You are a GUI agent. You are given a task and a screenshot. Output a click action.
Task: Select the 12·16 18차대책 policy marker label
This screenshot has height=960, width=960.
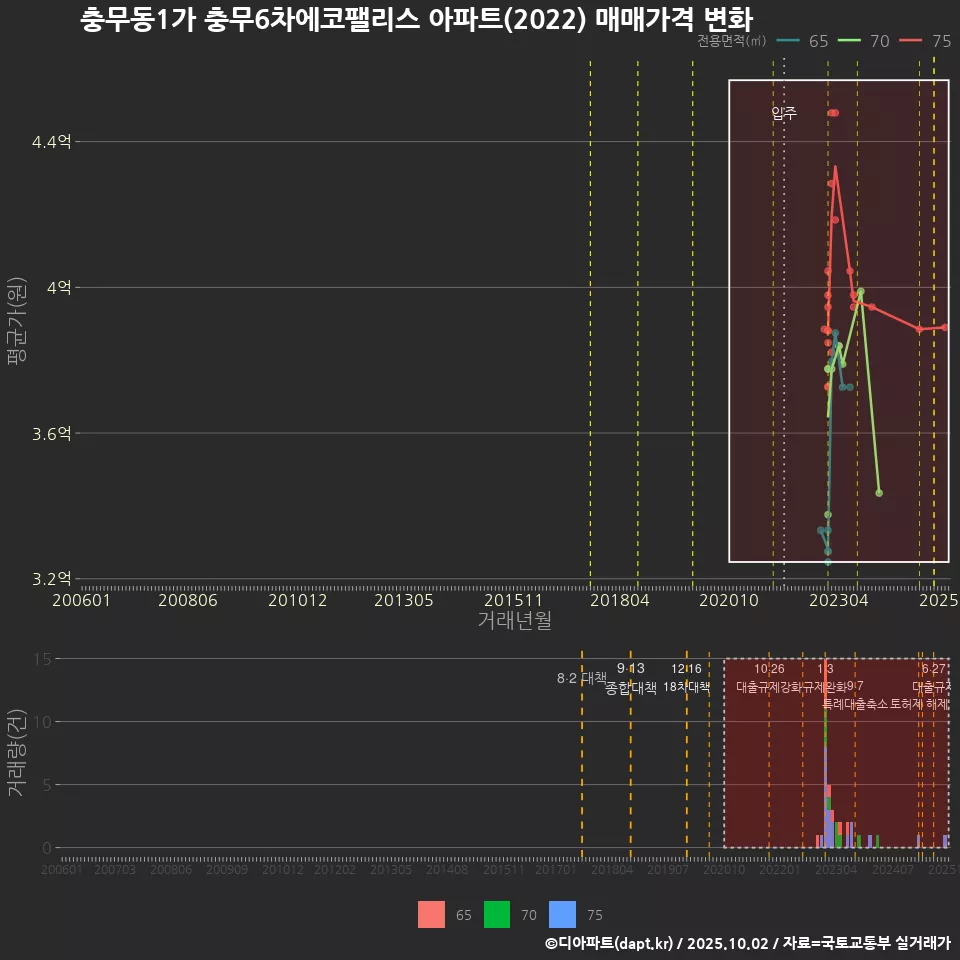[x=687, y=678]
